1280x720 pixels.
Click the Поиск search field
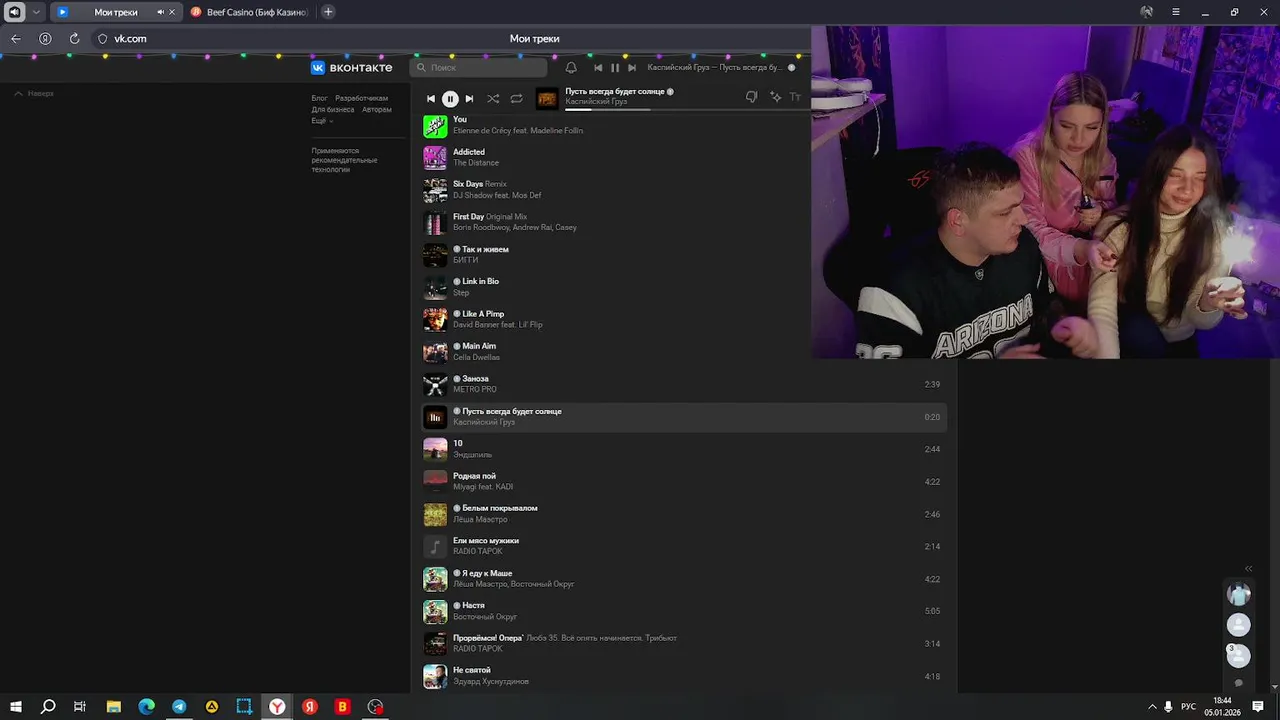pyautogui.click(x=478, y=68)
